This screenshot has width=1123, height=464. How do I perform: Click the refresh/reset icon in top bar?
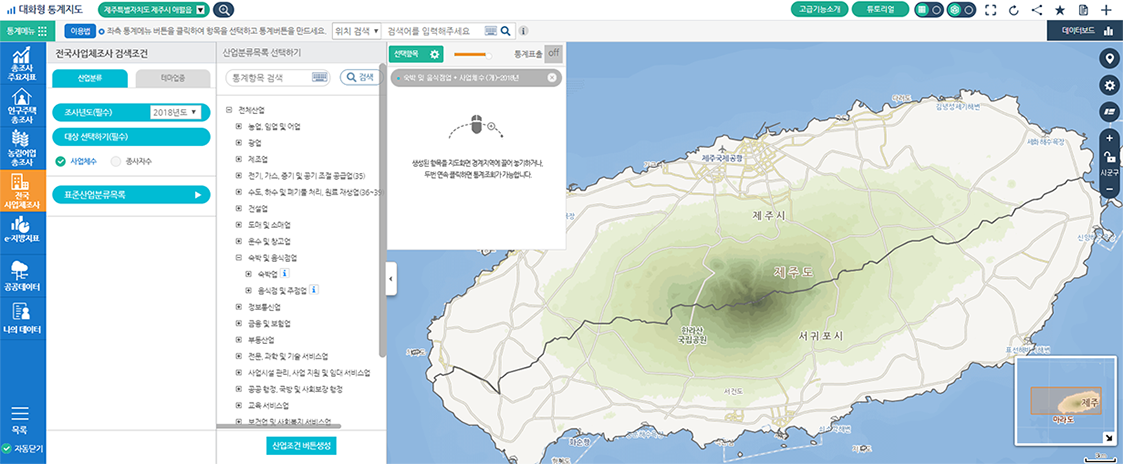[1013, 10]
